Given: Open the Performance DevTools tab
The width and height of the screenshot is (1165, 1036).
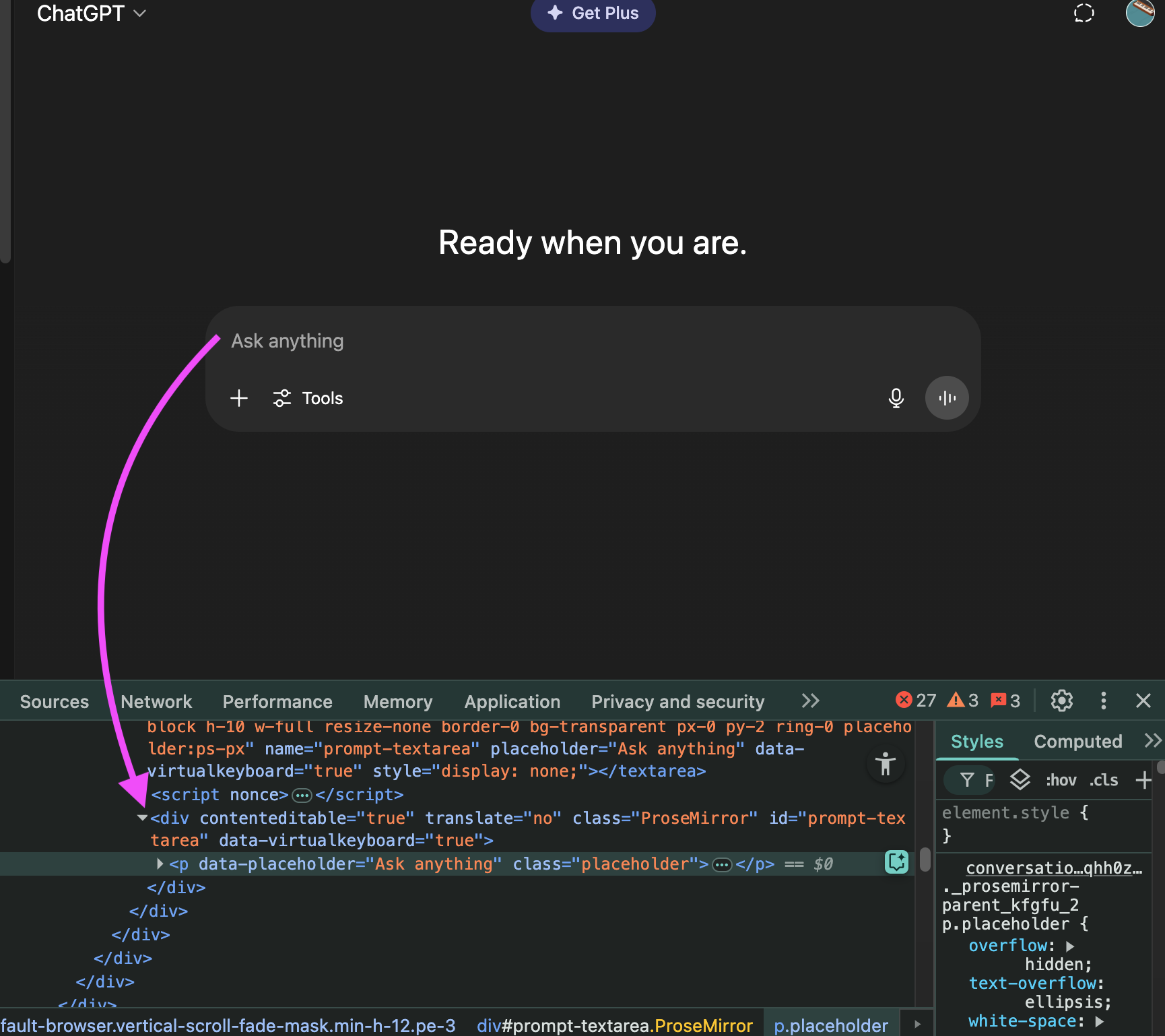Looking at the screenshot, I should pos(277,702).
